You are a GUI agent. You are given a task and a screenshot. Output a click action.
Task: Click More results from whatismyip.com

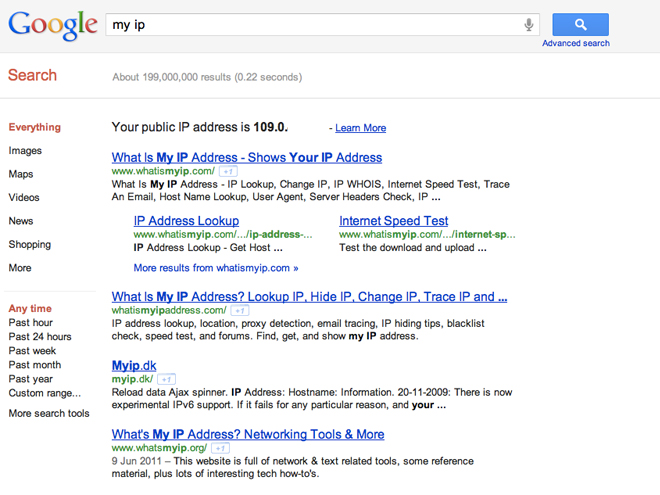pos(216,268)
